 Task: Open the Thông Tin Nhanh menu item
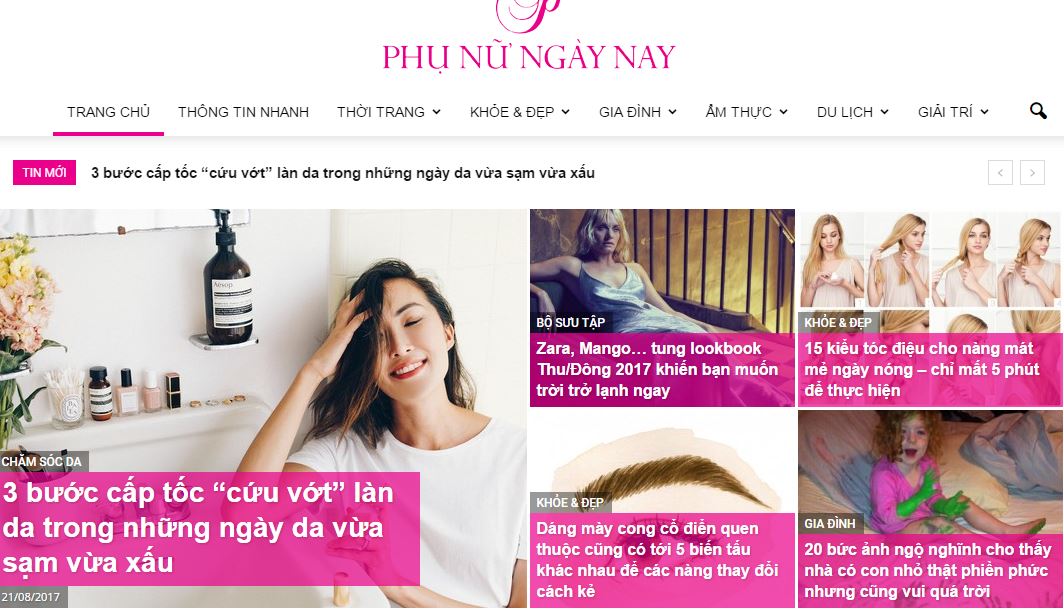[x=243, y=112]
